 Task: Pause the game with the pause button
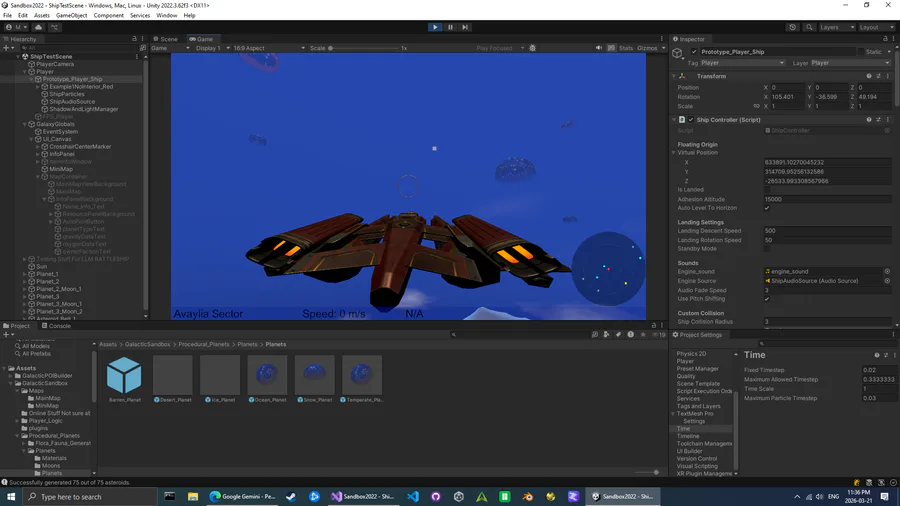point(450,27)
